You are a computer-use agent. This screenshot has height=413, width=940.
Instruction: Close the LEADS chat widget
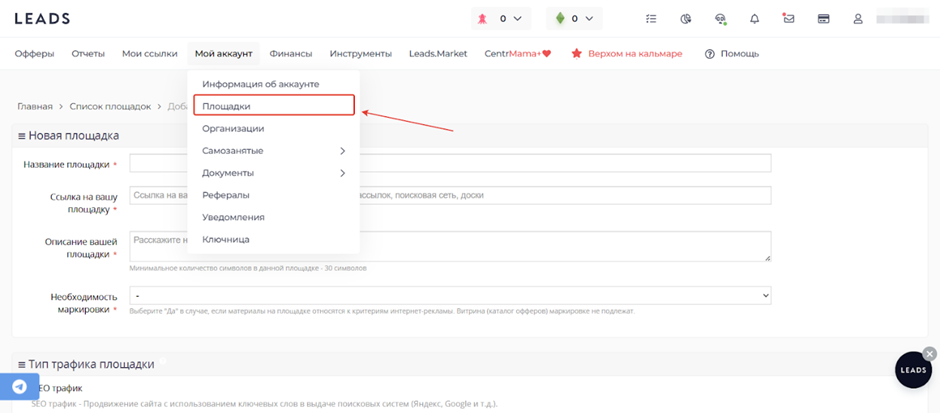point(929,354)
